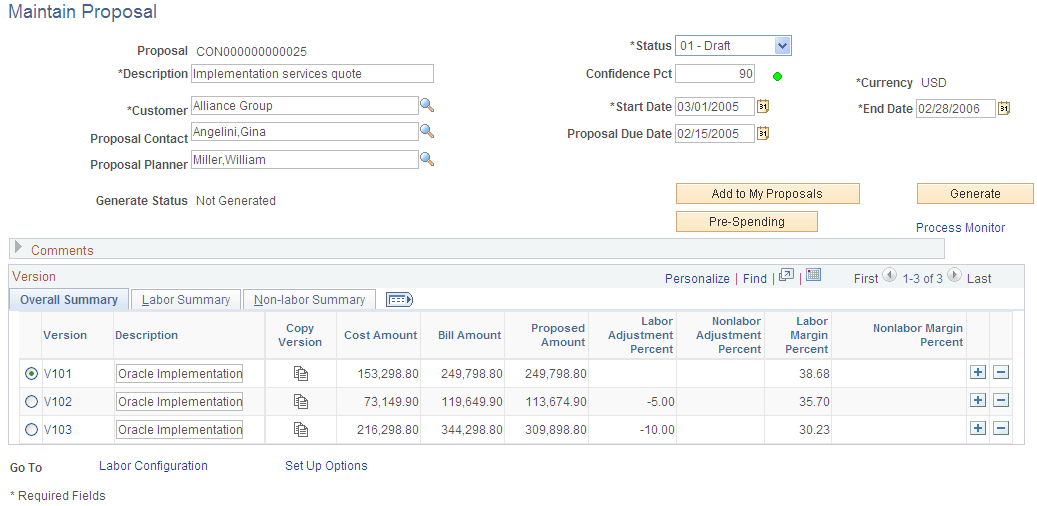This screenshot has width=1037, height=506.
Task: Go to next rows arrow
Action: coord(954,275)
